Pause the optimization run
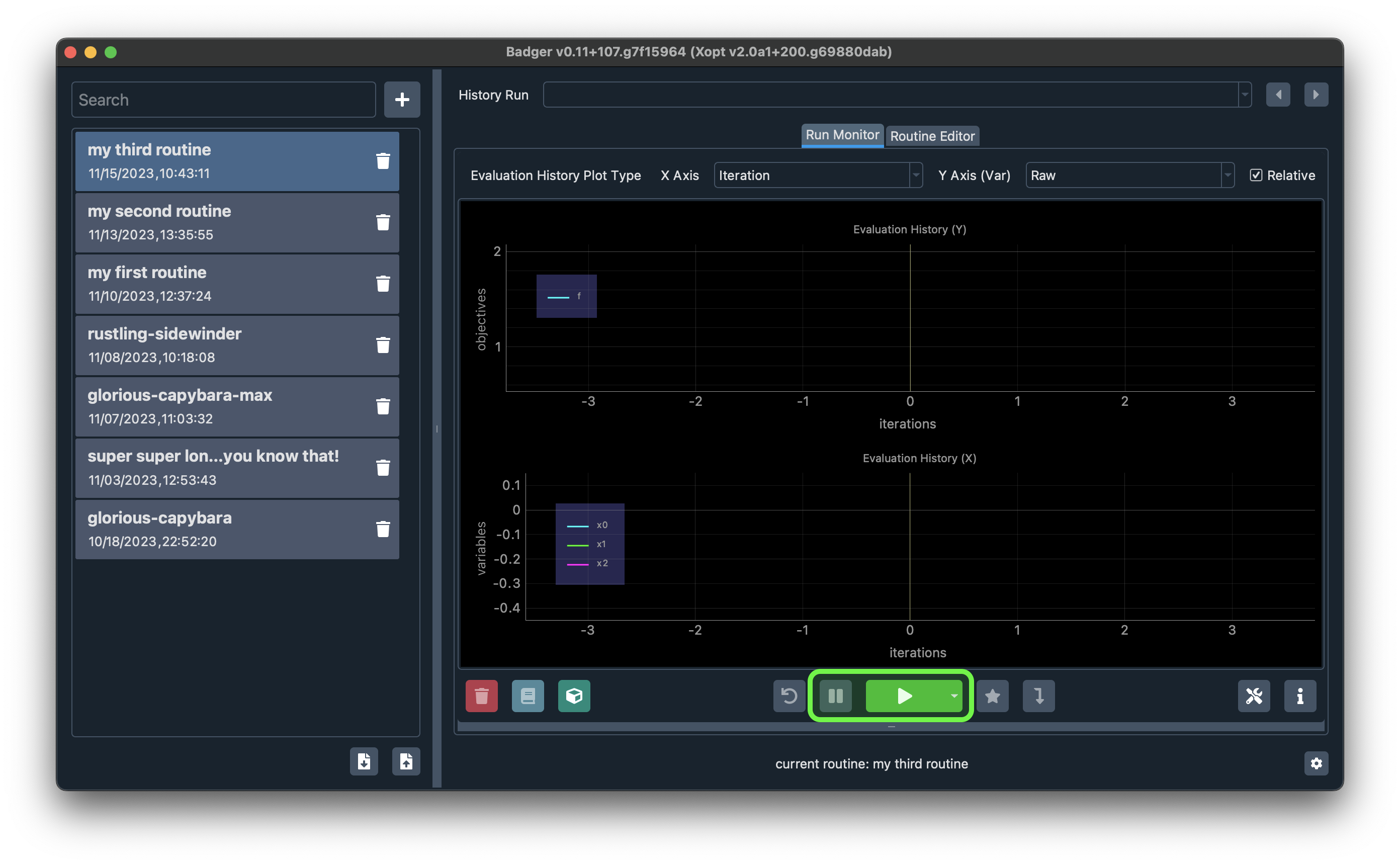Screen dimensions: 1400x865 click(836, 696)
